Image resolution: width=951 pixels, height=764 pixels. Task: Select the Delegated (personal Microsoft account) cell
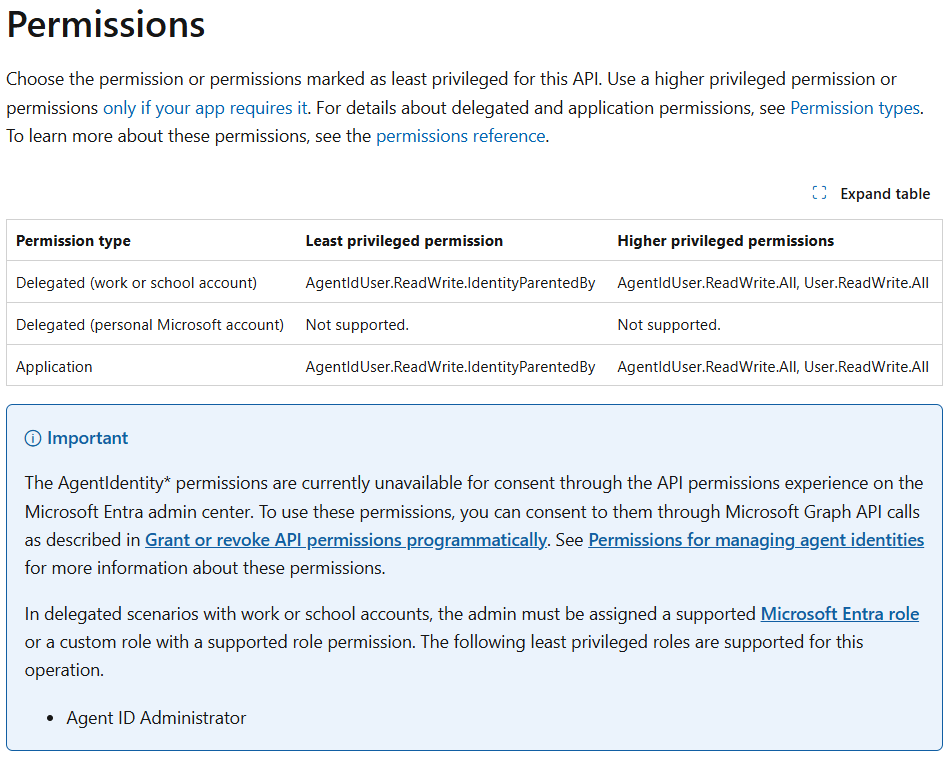(x=150, y=325)
